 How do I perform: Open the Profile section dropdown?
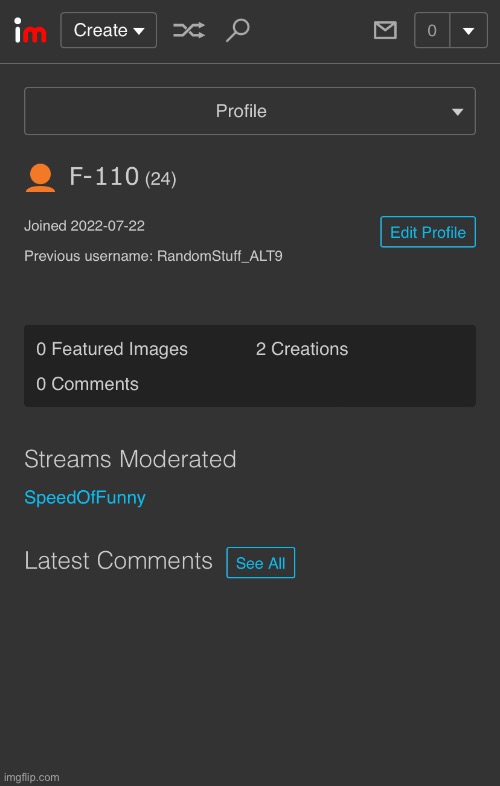coord(250,111)
